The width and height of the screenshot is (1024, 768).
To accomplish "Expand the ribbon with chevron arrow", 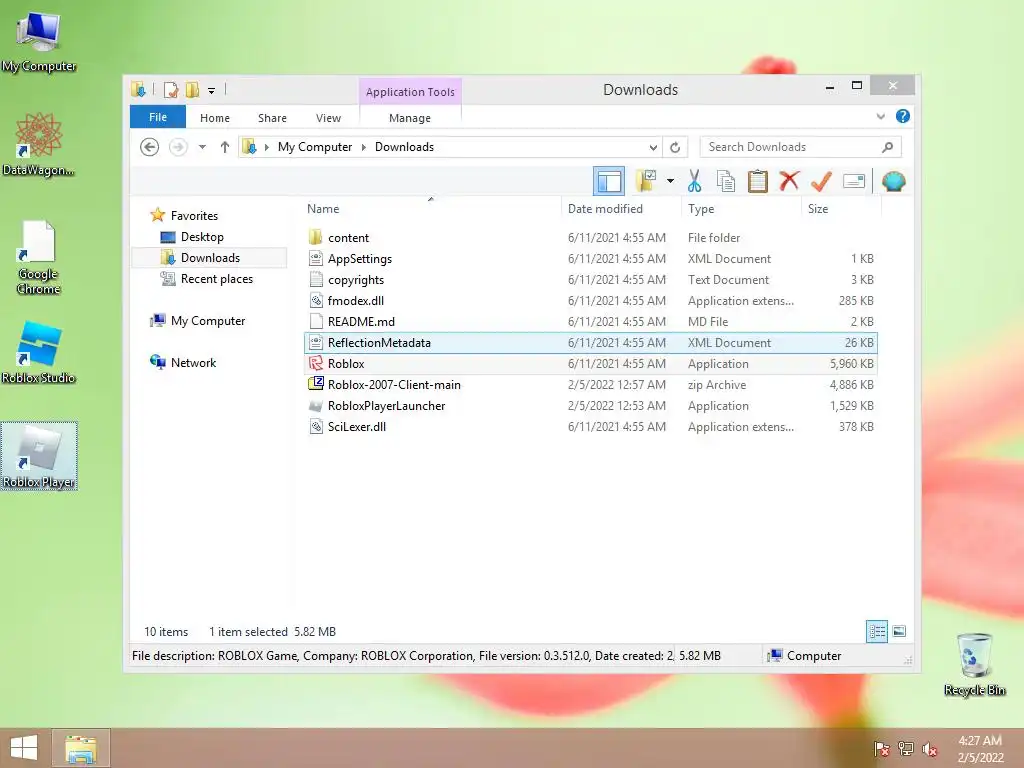I will click(x=880, y=116).
